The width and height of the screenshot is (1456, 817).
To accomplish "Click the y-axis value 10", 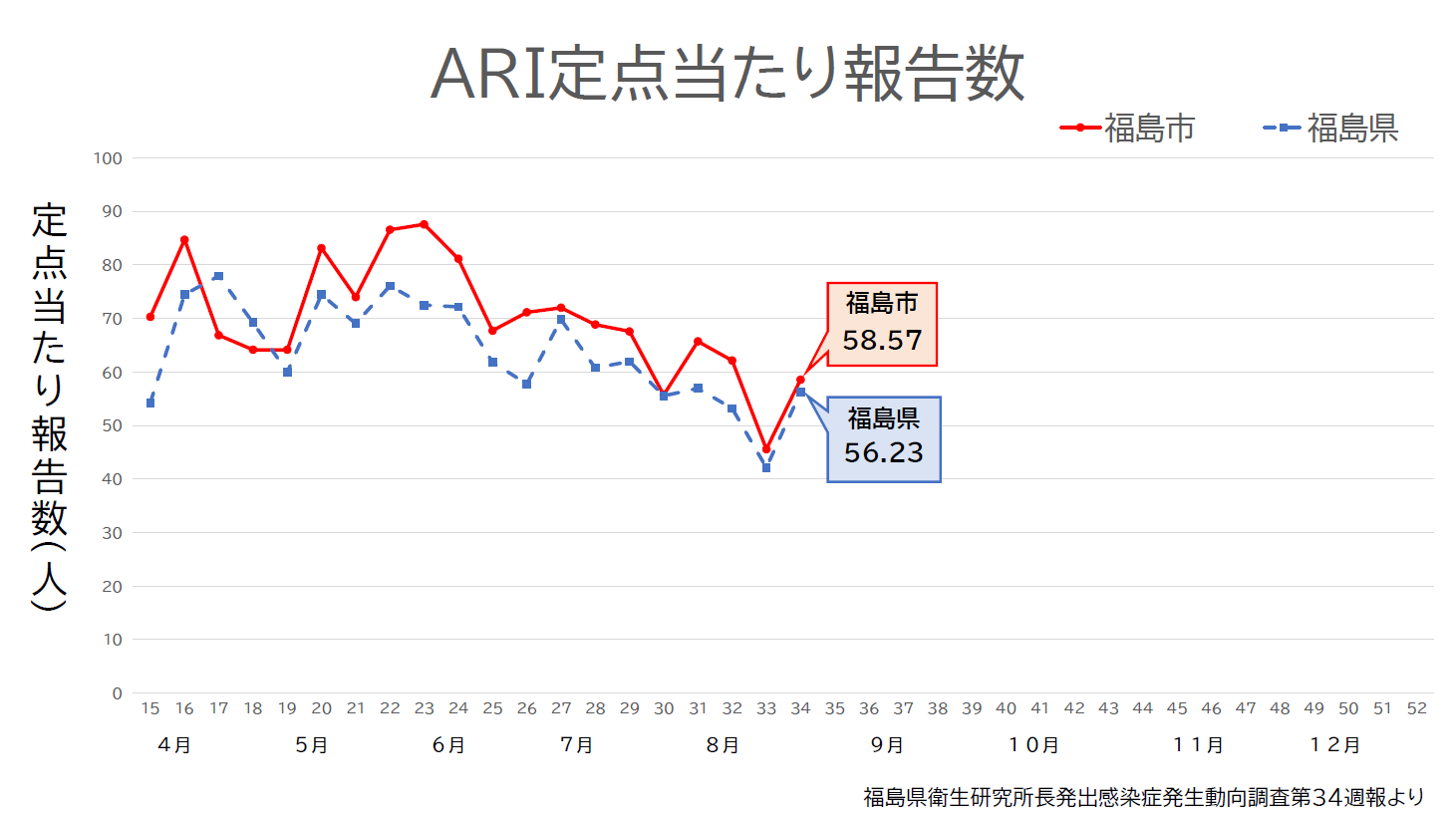I will (112, 640).
